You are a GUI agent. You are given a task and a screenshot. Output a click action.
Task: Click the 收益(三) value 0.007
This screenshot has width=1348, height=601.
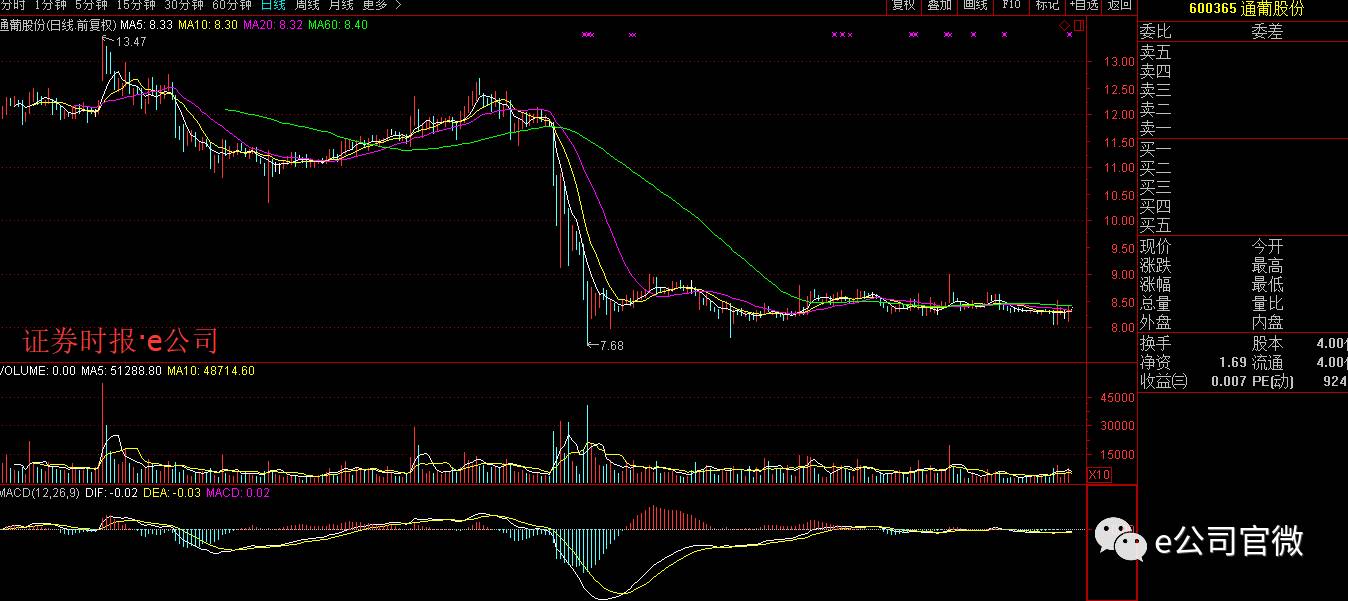(x=1229, y=381)
